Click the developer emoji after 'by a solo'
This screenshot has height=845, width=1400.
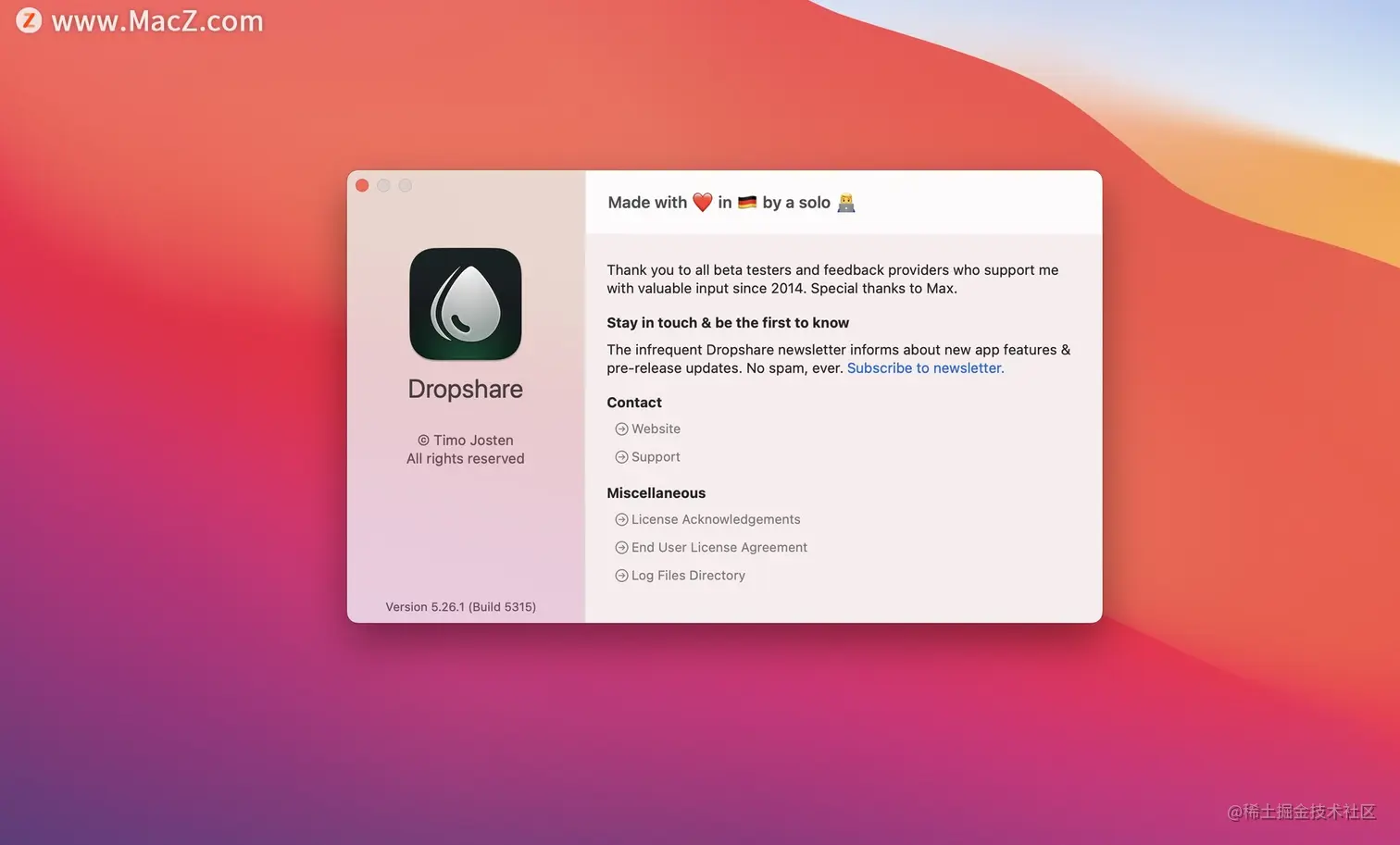pos(846,203)
